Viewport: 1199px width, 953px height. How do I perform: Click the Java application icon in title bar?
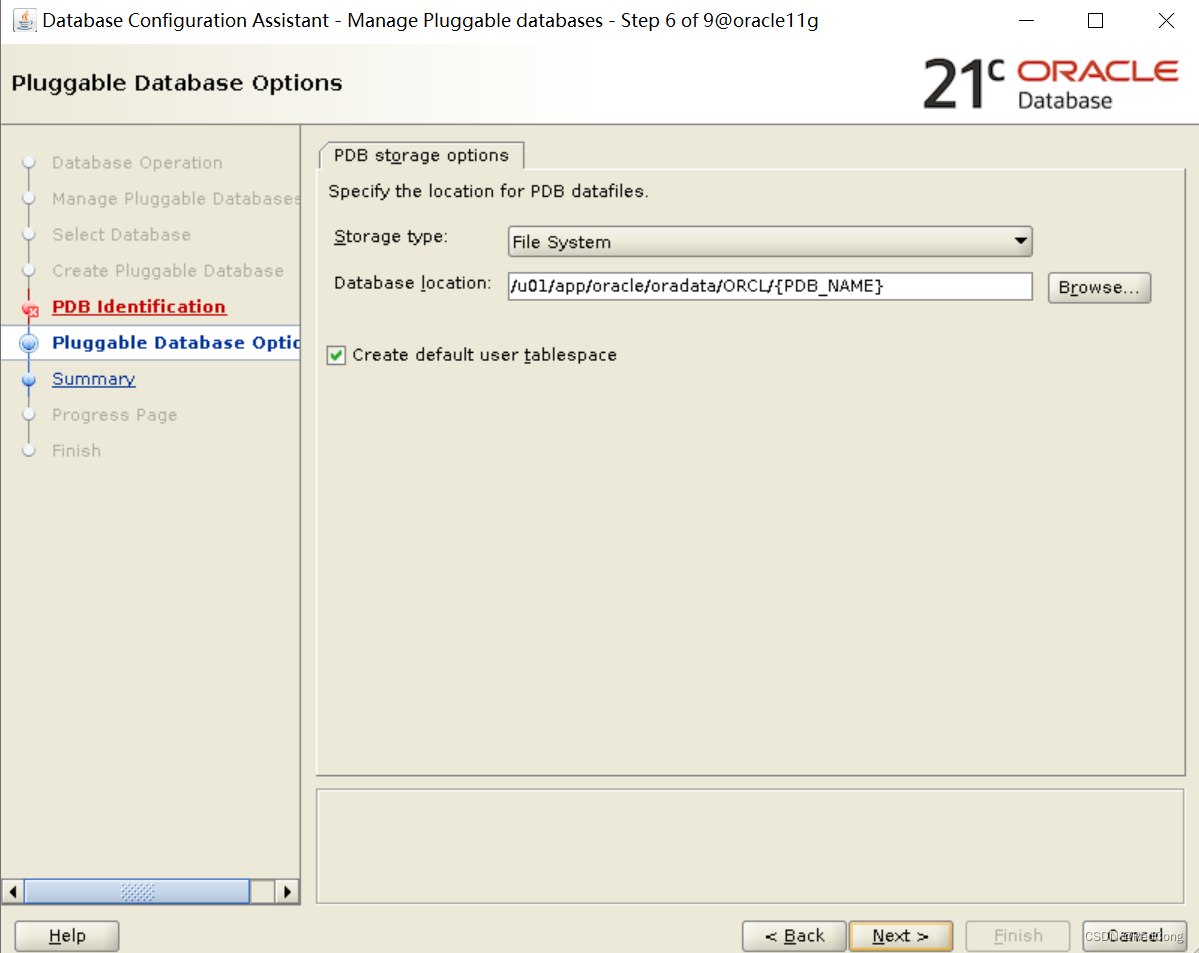(24, 20)
